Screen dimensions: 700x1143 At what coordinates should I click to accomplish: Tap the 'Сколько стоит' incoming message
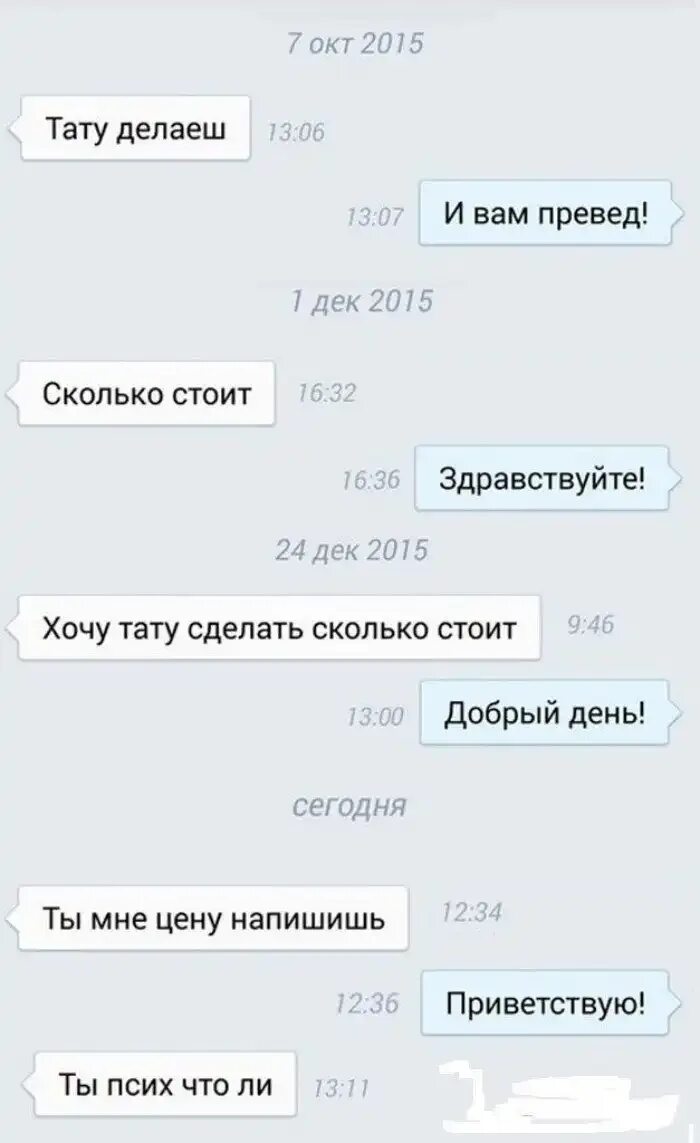[x=147, y=394]
